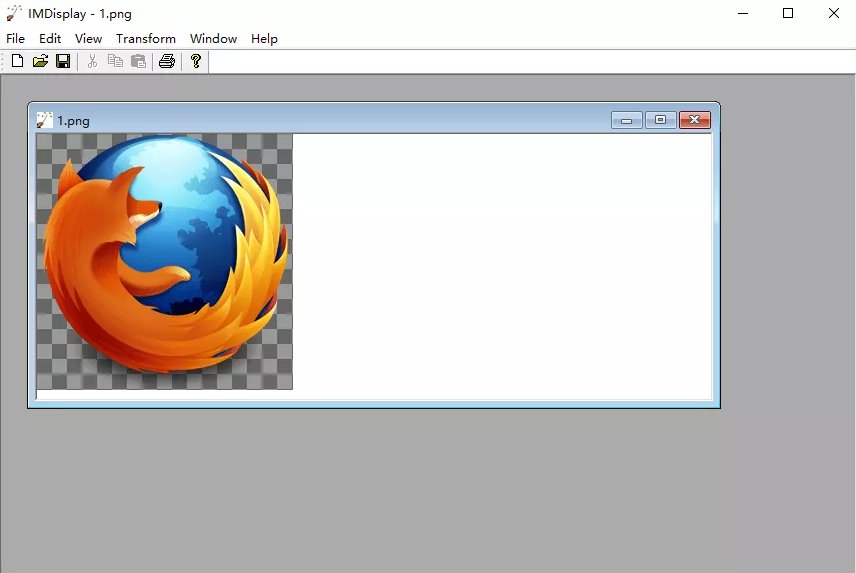Print the image using the printer icon
856x573 pixels.
167,61
